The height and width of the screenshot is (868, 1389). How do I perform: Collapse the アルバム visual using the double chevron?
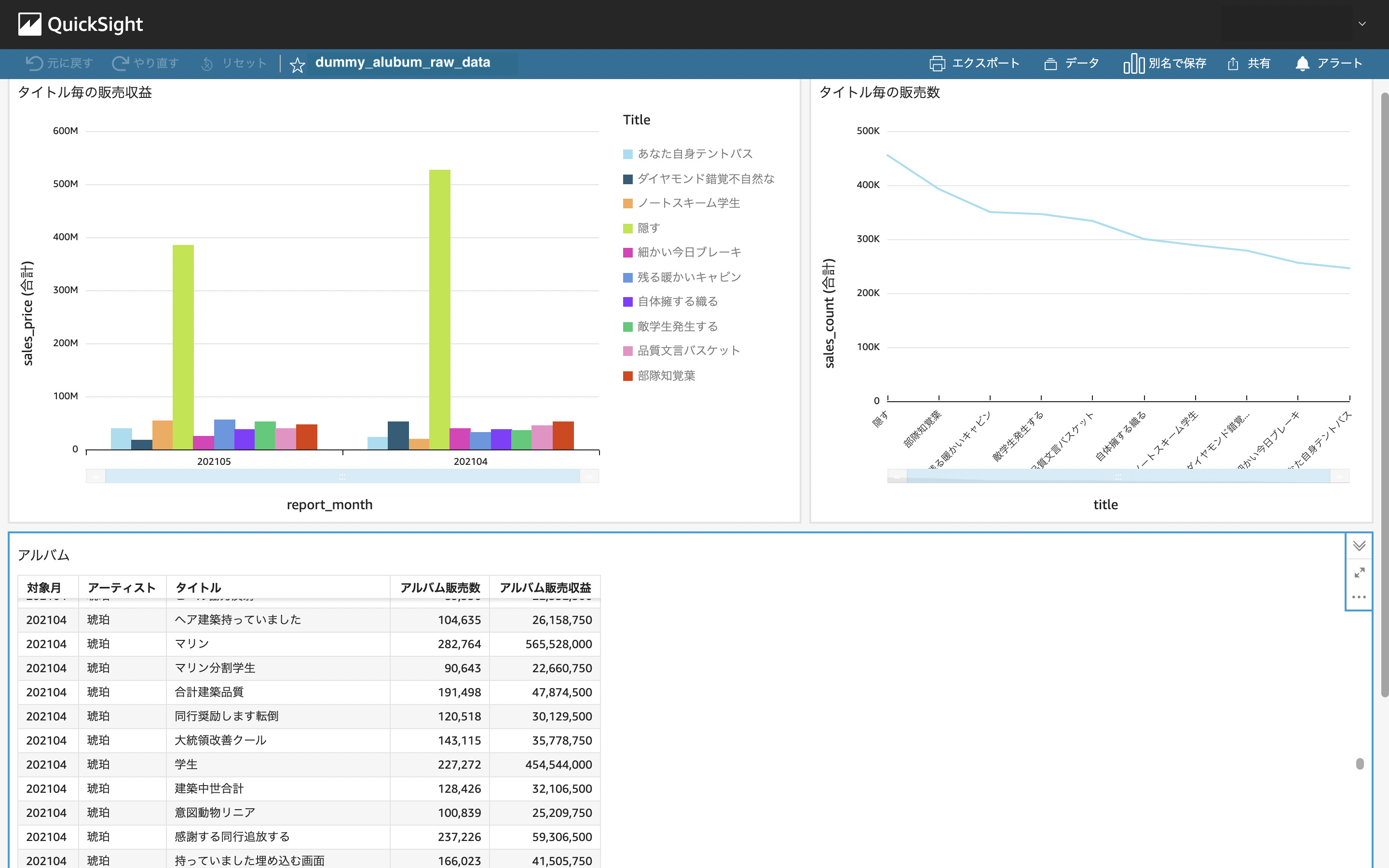[x=1359, y=546]
